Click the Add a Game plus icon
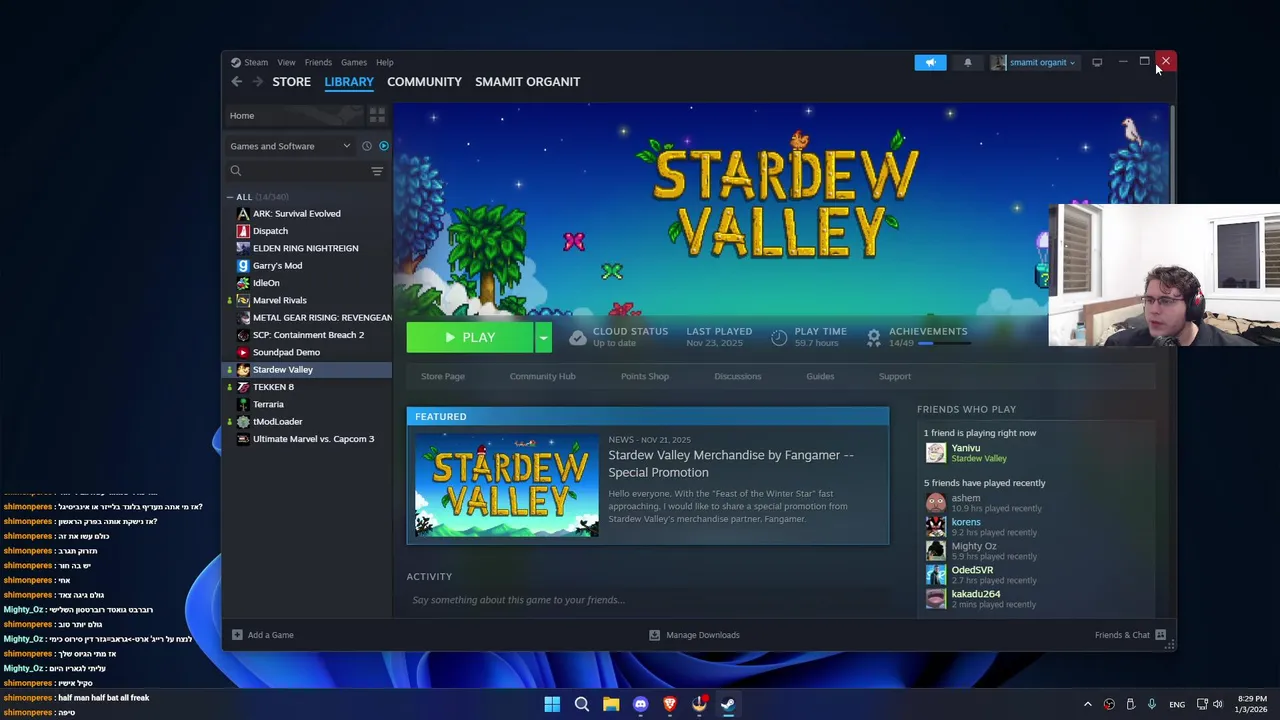The width and height of the screenshot is (1280, 720). pos(237,635)
